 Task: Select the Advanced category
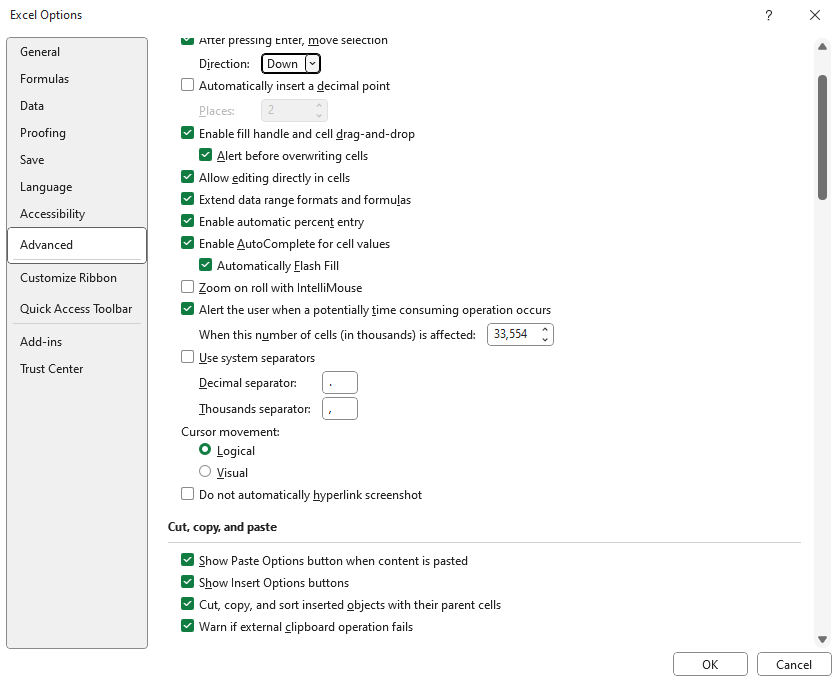77,245
